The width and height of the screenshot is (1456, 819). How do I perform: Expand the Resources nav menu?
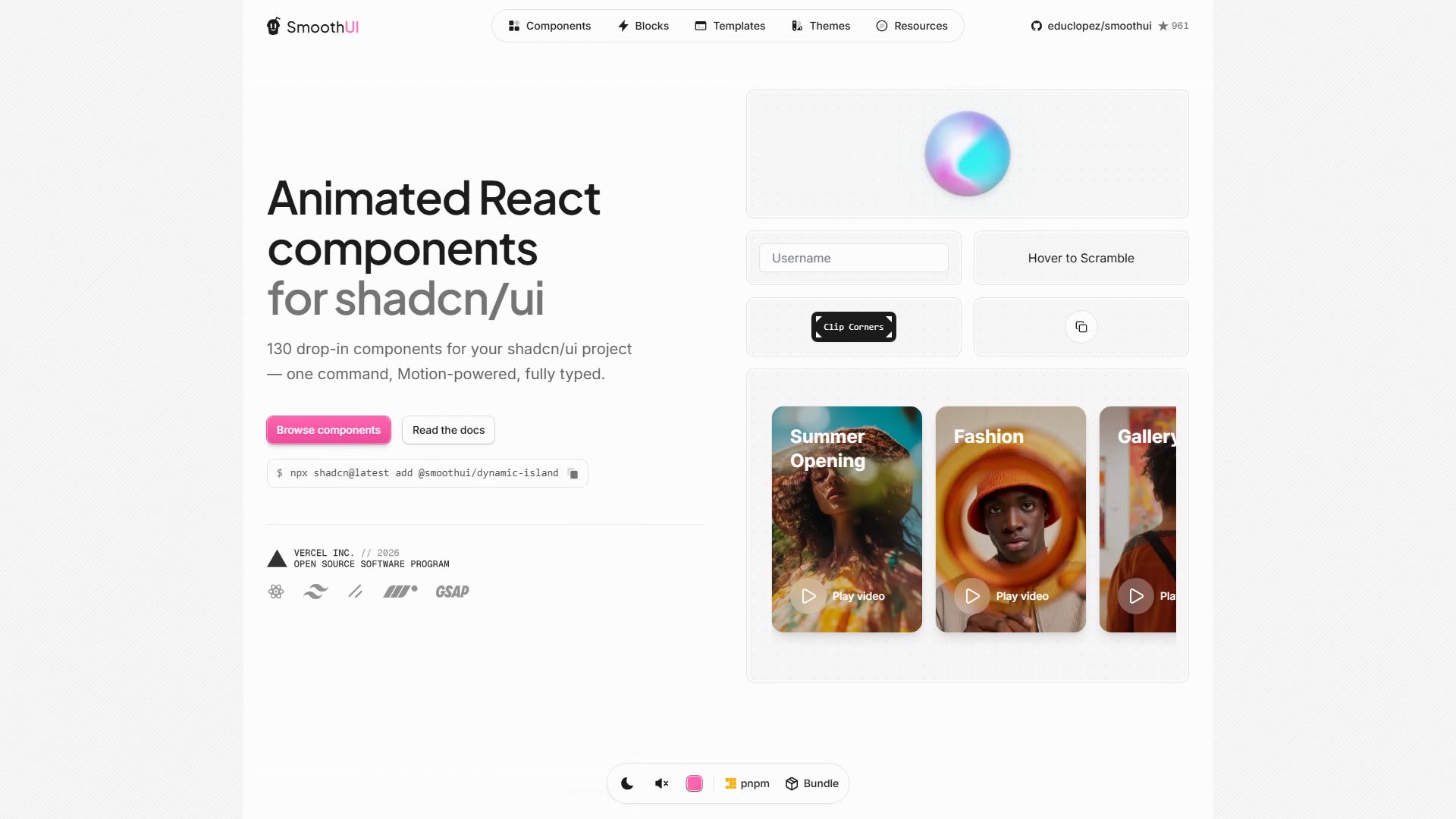[x=912, y=26]
